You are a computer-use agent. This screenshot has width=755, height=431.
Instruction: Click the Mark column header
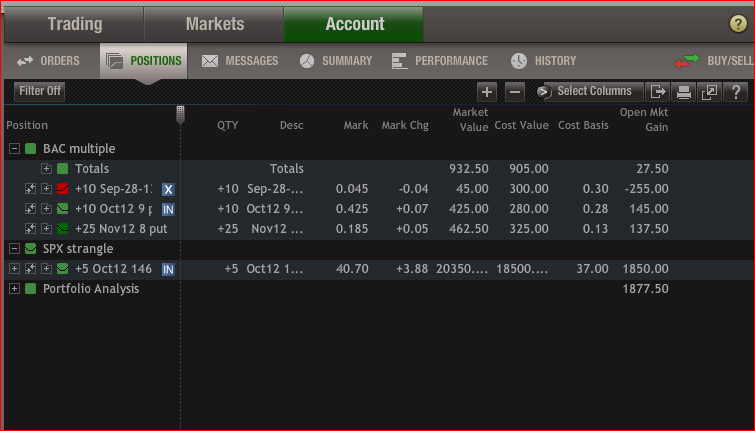coord(356,125)
